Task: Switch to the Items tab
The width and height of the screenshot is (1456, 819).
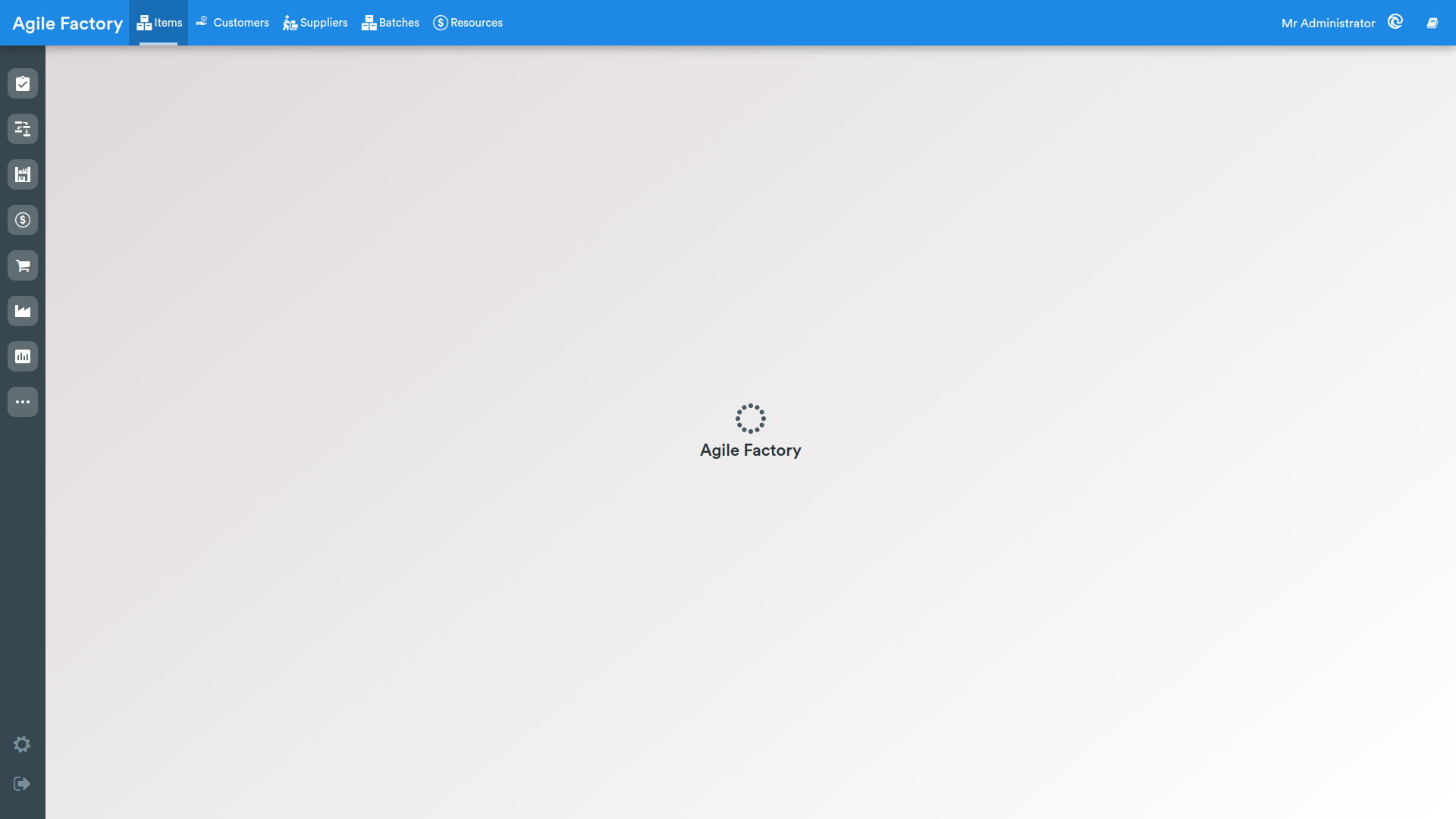Action: point(158,23)
